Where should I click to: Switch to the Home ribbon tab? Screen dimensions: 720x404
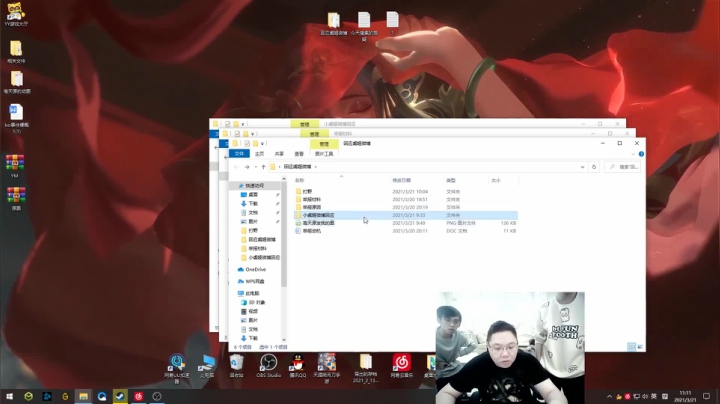point(259,154)
